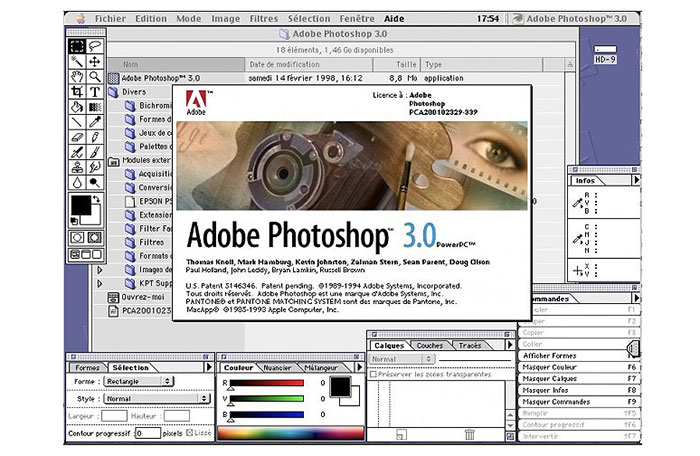This screenshot has height=456, width=700.
Task: Select the Hand tool
Action: (77, 76)
